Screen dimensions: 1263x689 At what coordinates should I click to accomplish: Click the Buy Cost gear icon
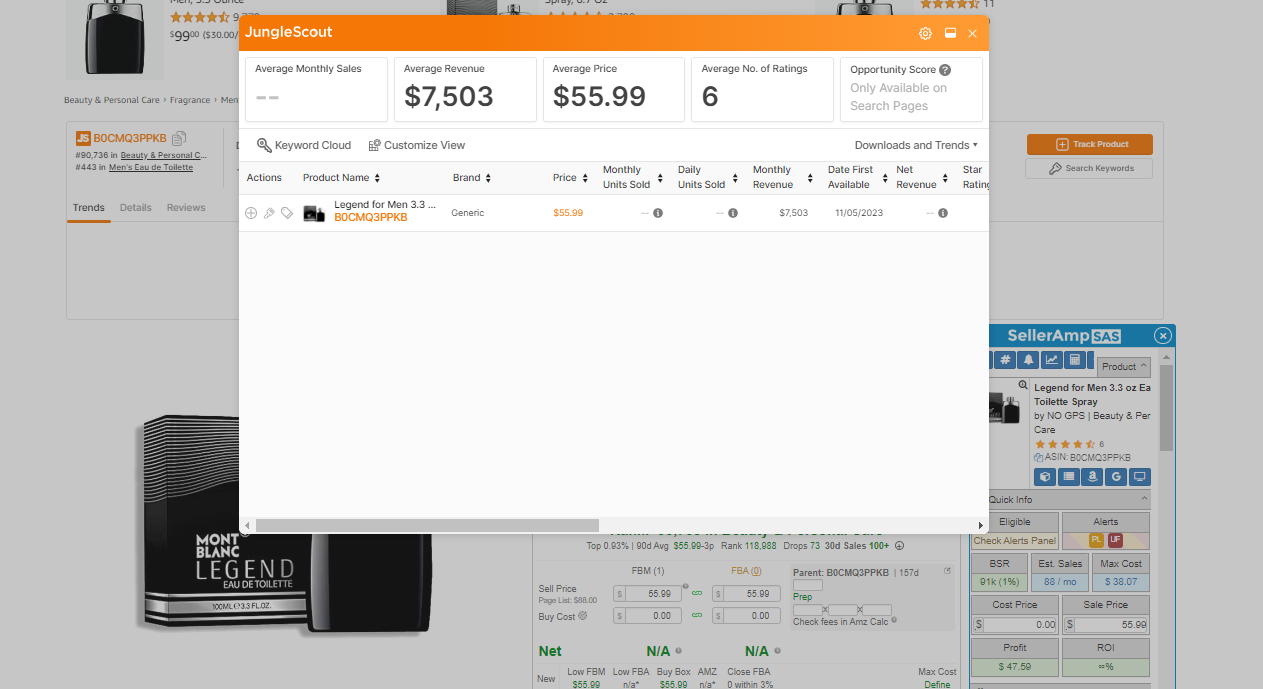(x=583, y=616)
